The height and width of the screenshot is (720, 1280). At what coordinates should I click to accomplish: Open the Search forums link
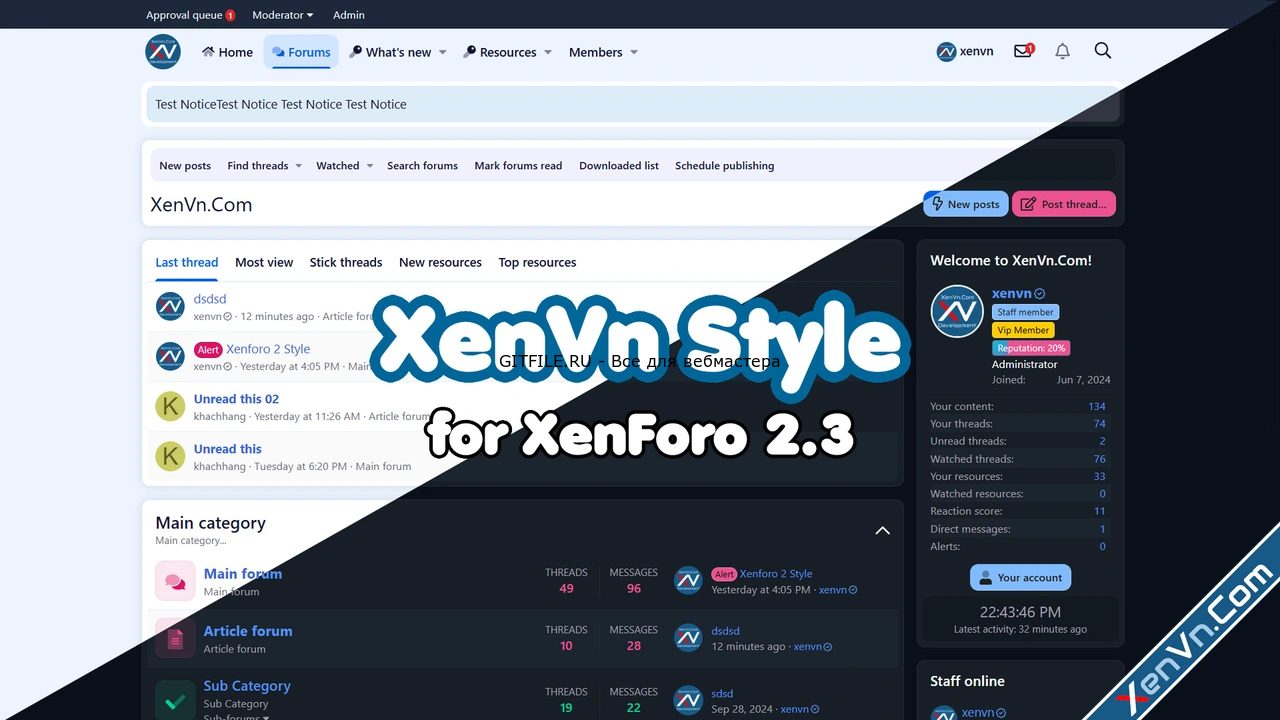click(x=422, y=166)
